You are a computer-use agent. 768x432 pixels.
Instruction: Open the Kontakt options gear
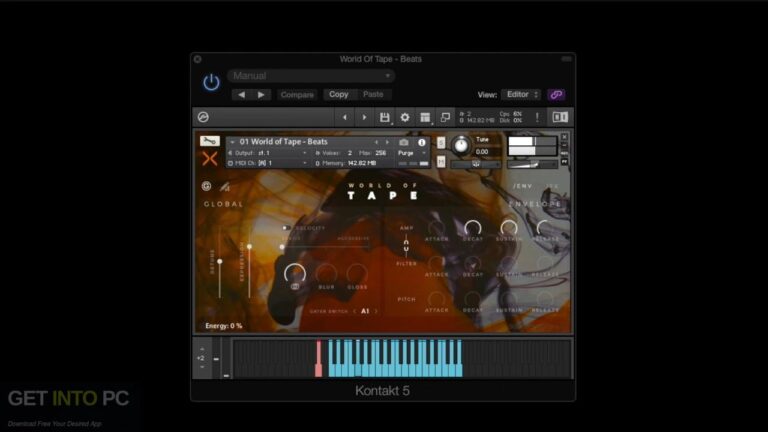point(405,118)
